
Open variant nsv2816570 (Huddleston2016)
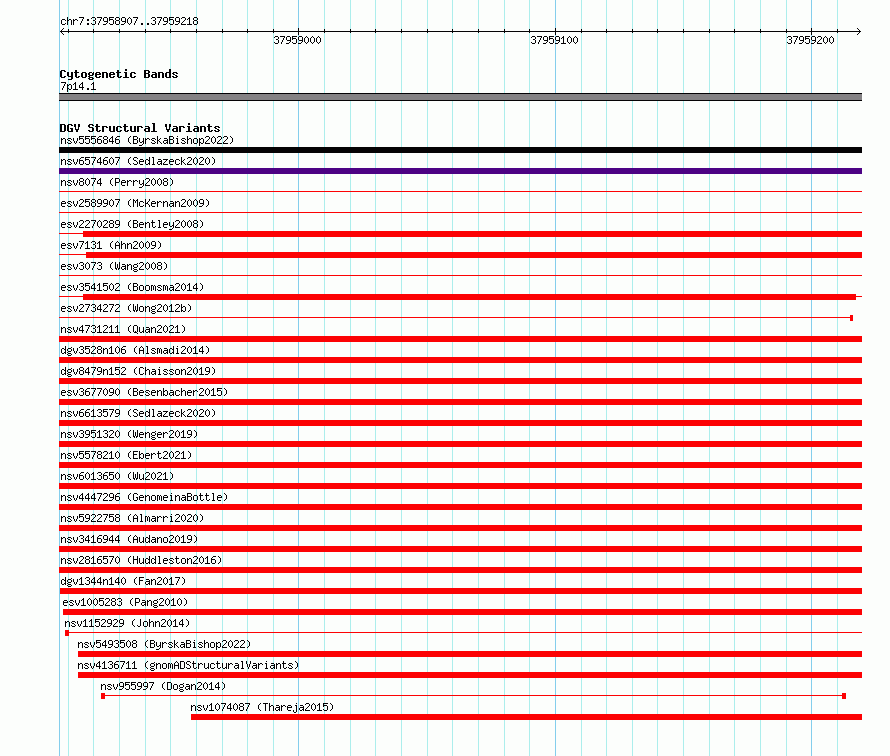pos(141,560)
